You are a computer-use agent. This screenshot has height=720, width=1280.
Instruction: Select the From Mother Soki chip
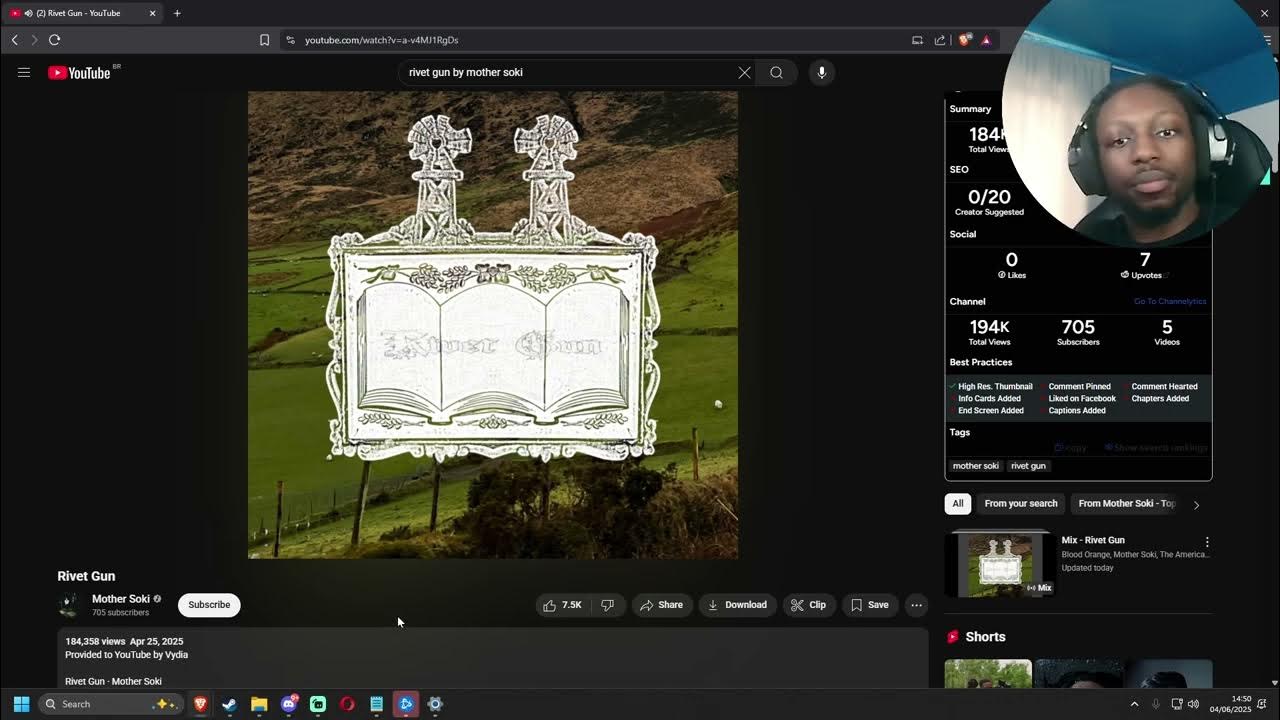tap(1126, 504)
